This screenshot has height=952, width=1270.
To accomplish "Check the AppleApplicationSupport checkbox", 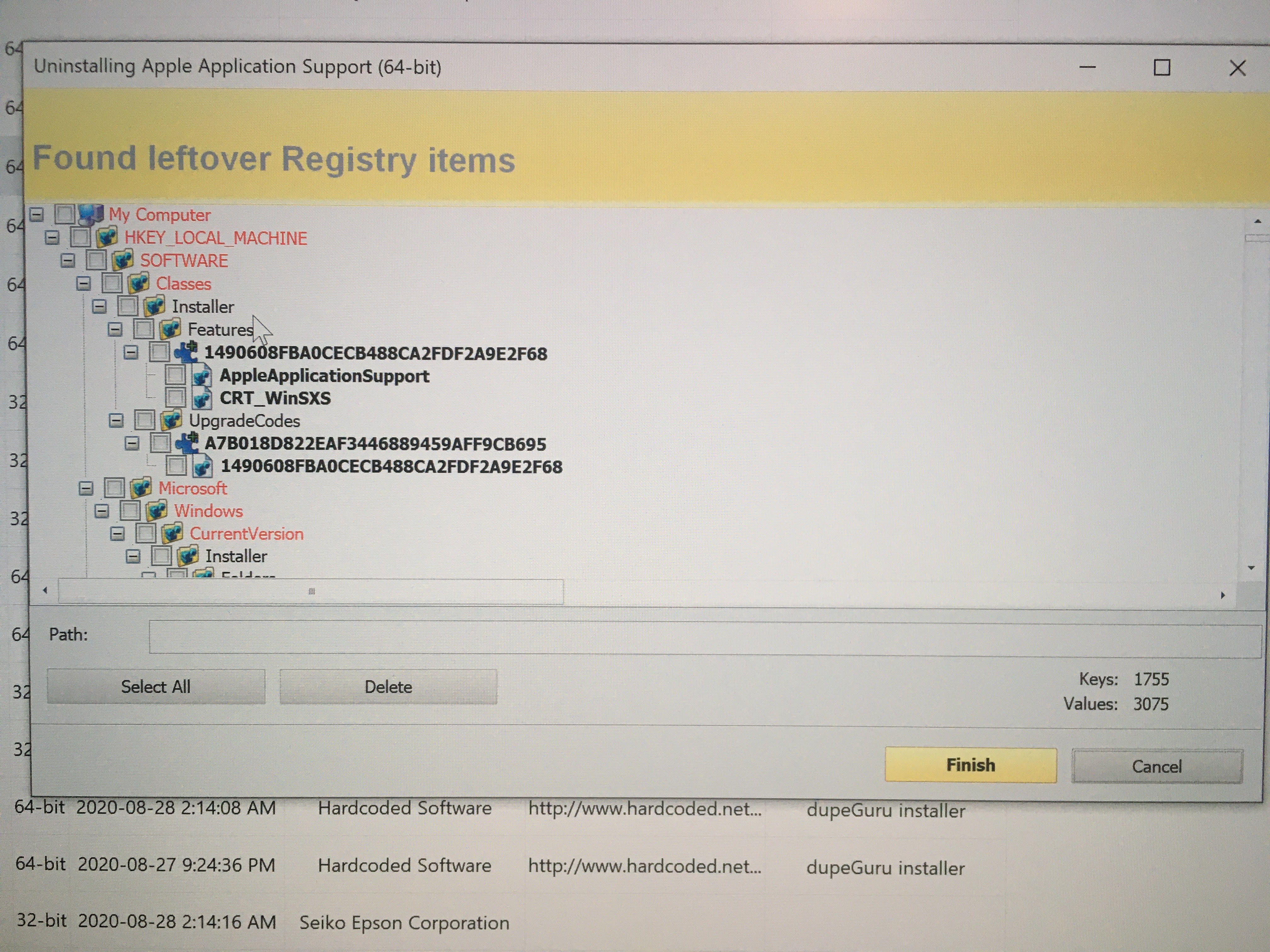I will coord(175,375).
